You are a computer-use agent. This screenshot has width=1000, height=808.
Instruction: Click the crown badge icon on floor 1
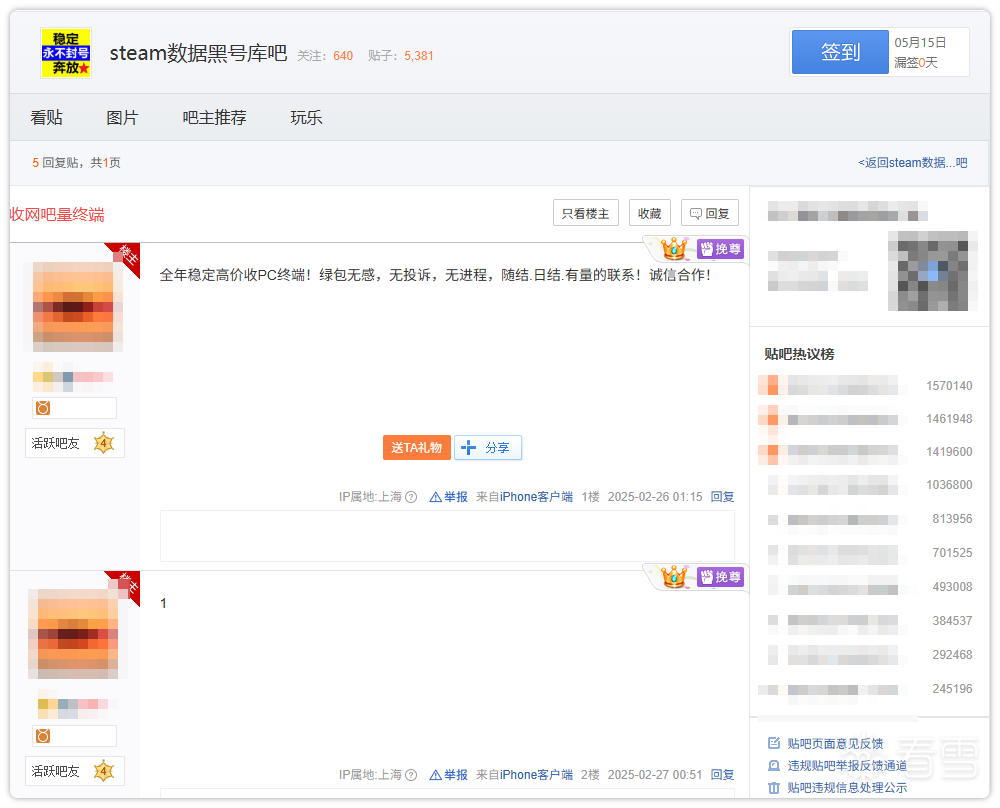tap(674, 249)
